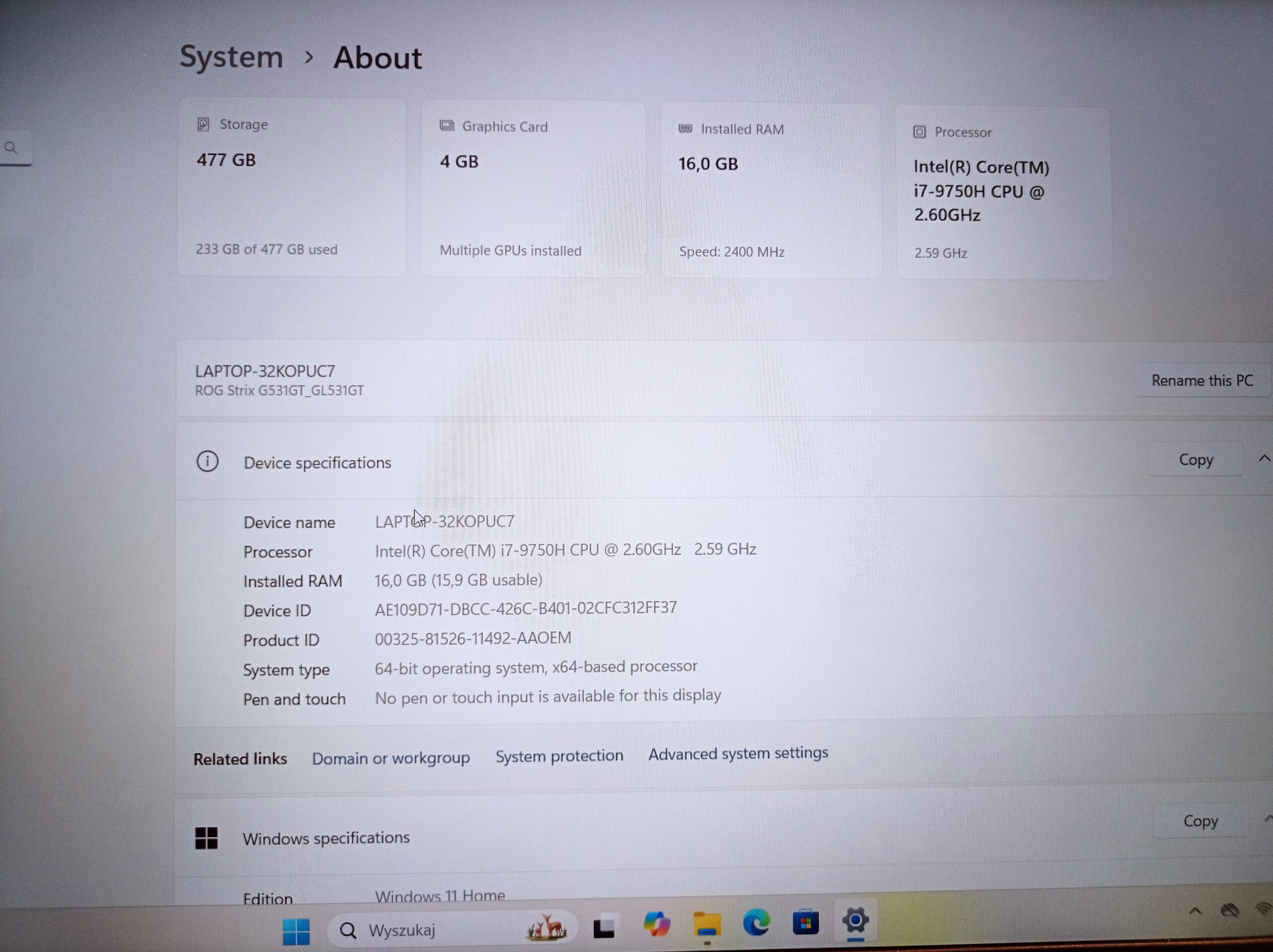Viewport: 1273px width, 952px height.
Task: Click the 64-bit operating system text
Action: [536, 667]
